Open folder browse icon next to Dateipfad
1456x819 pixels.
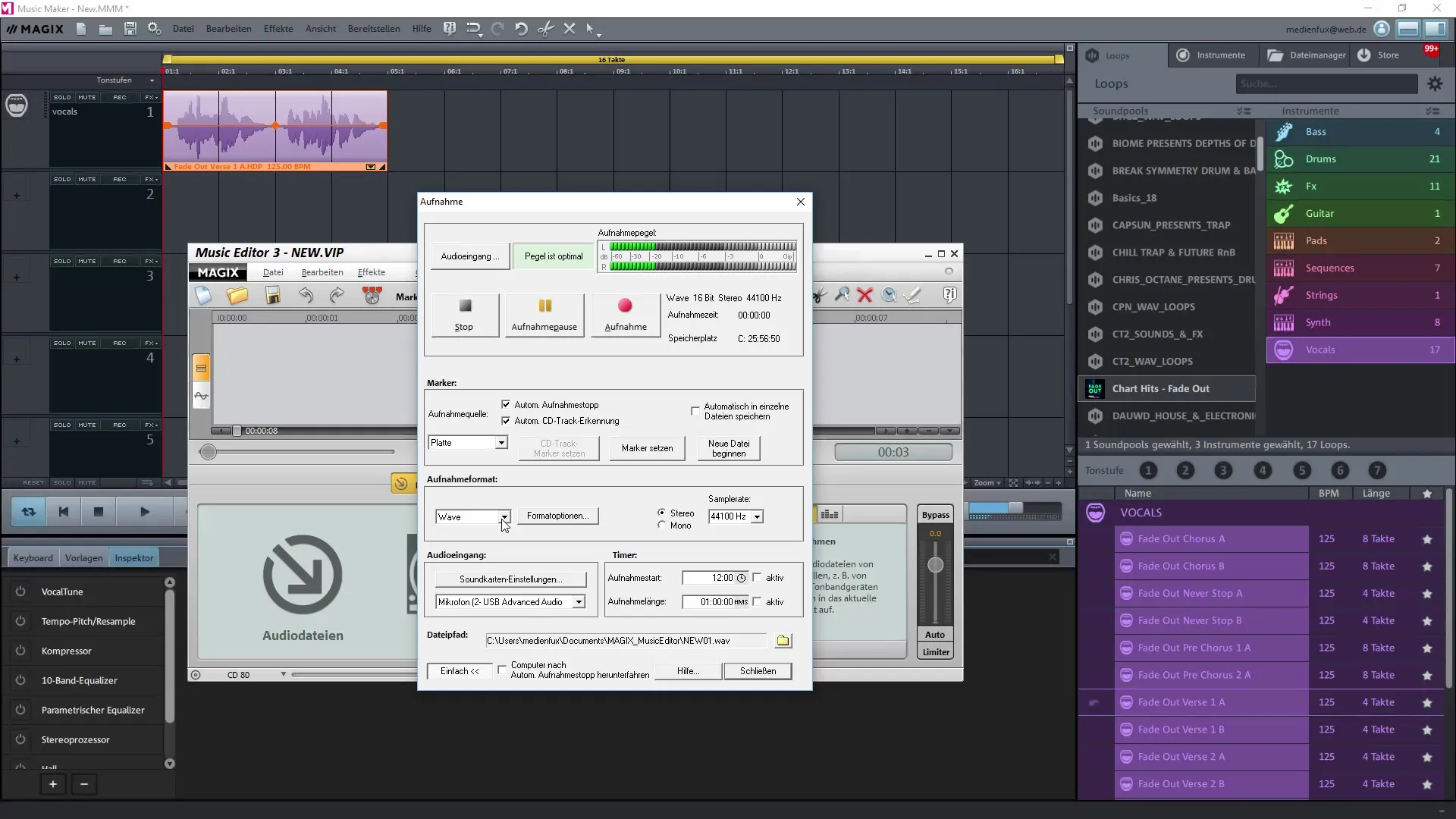[783, 641]
